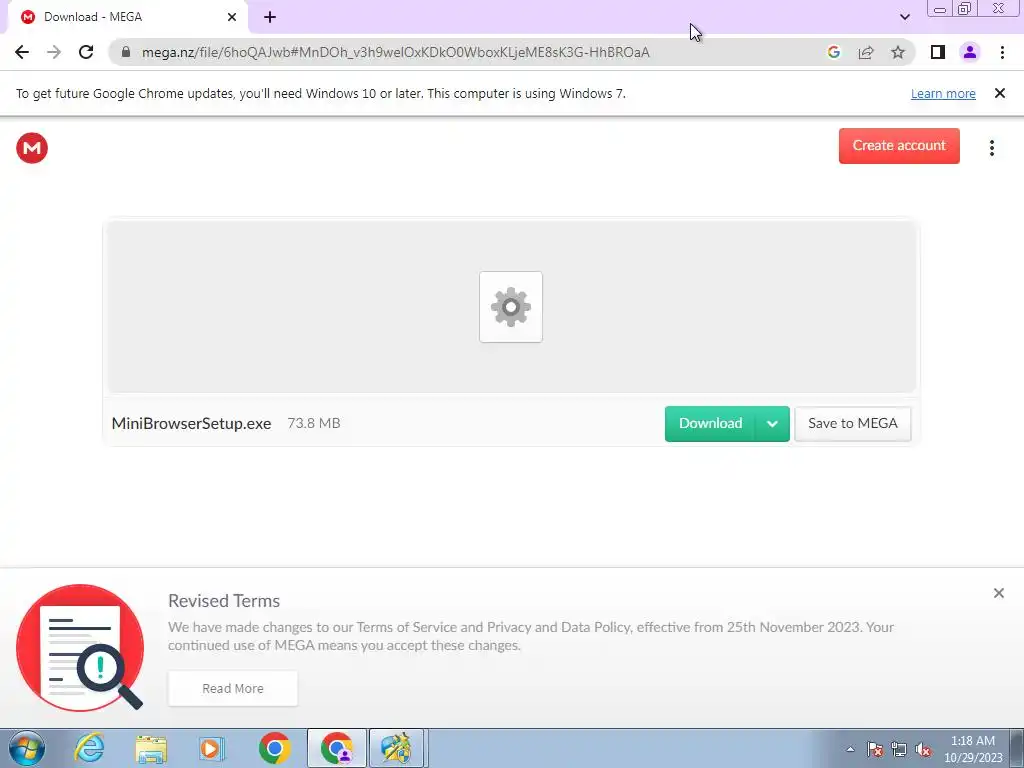This screenshot has height=768, width=1024.
Task: Reload the current page
Action: pyautogui.click(x=86, y=52)
